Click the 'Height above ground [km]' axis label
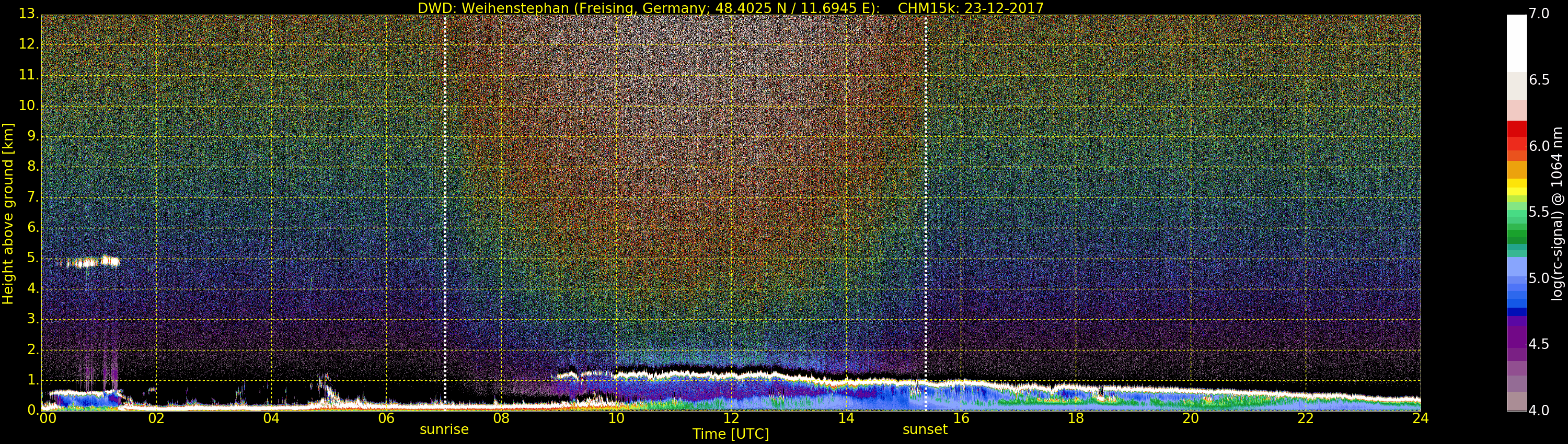1568x444 pixels. (x=8, y=214)
